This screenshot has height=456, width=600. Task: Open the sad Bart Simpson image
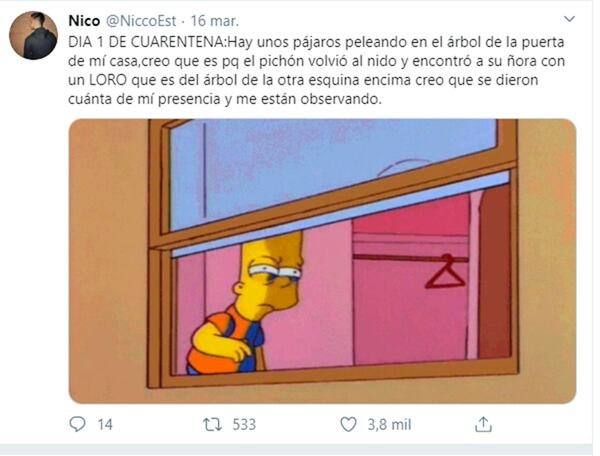322,261
